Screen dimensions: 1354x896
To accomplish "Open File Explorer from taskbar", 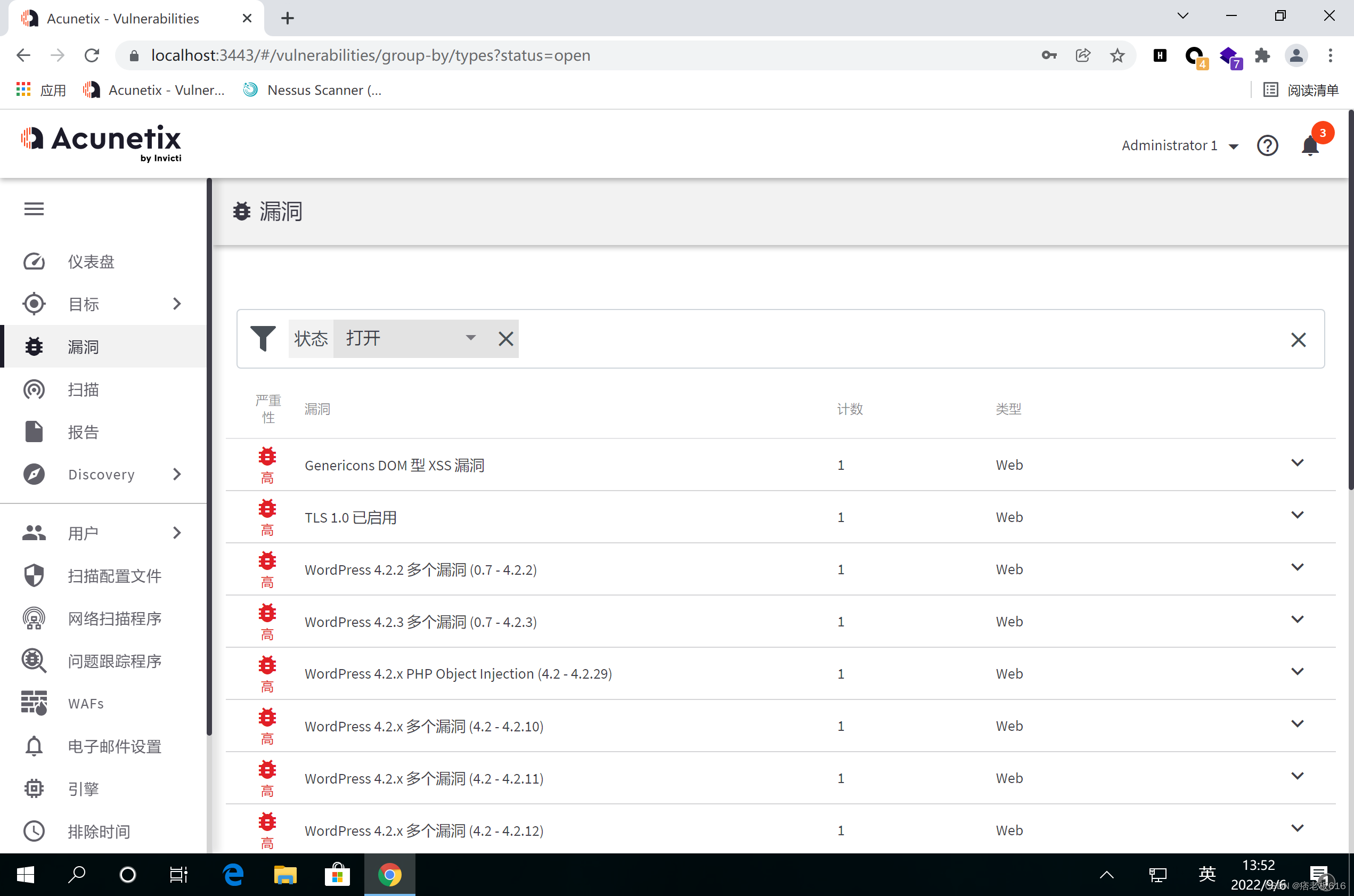I will [284, 874].
